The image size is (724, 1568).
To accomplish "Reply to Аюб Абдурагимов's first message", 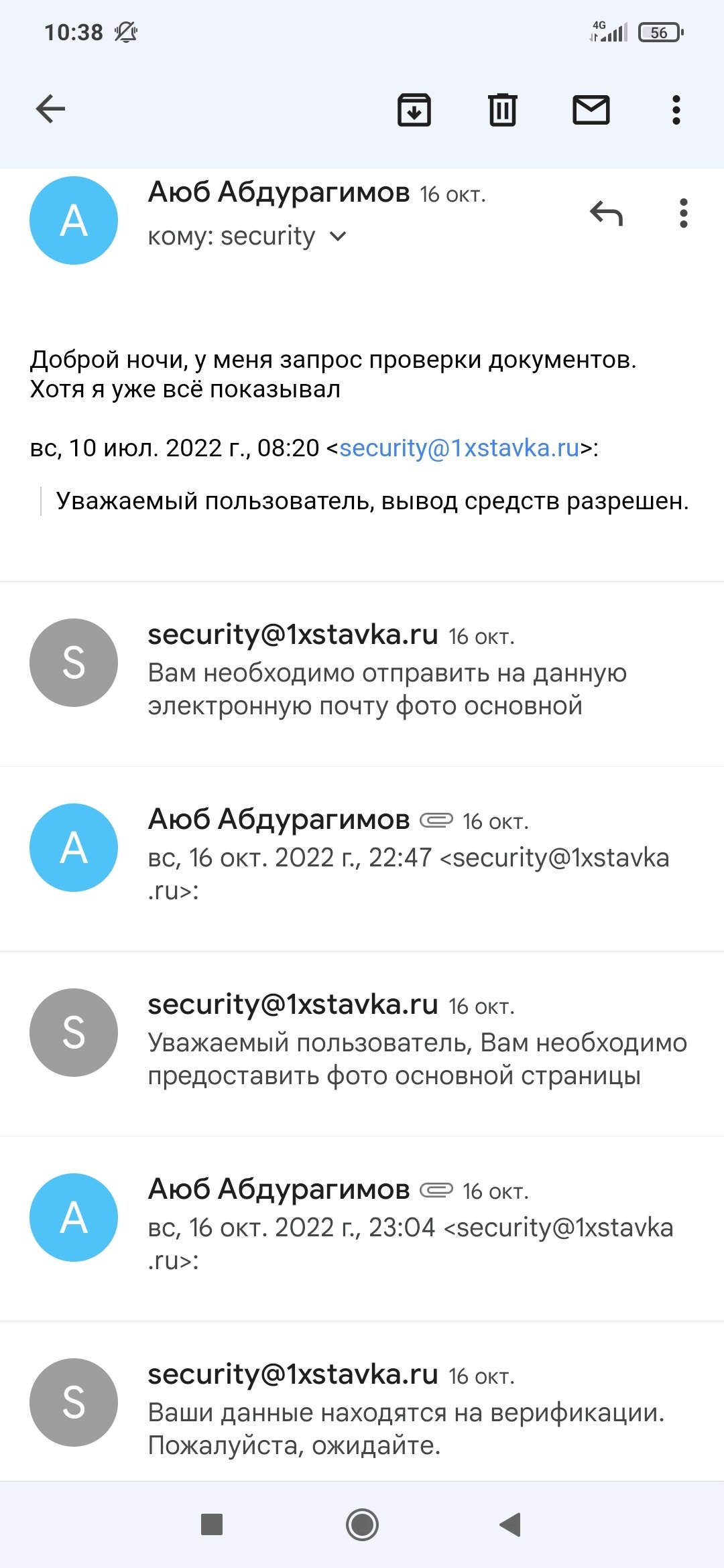I will point(607,214).
